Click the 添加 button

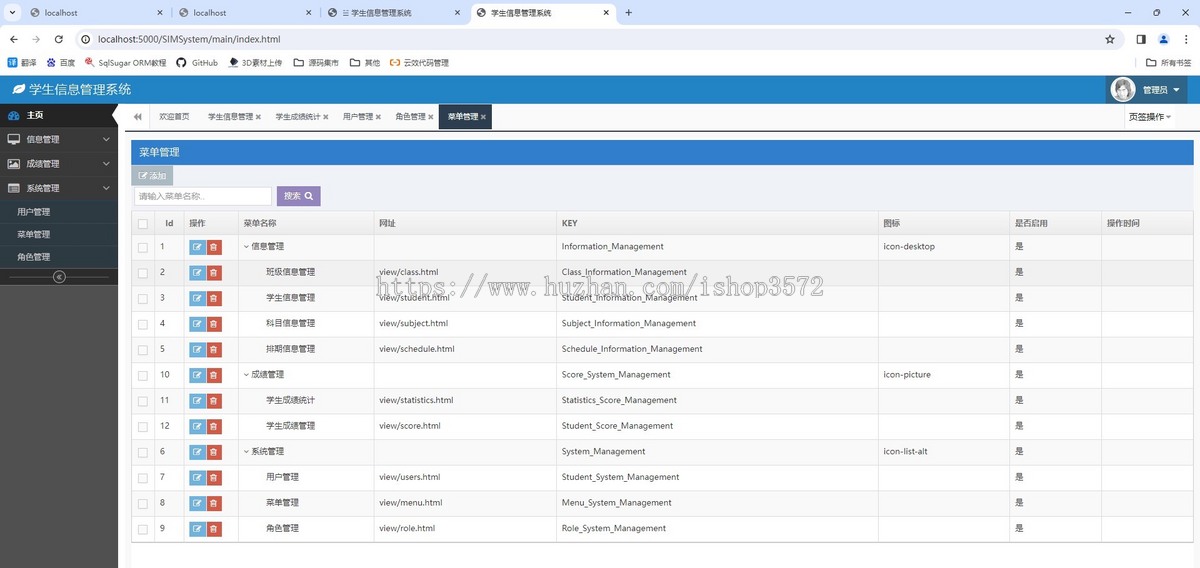(152, 176)
